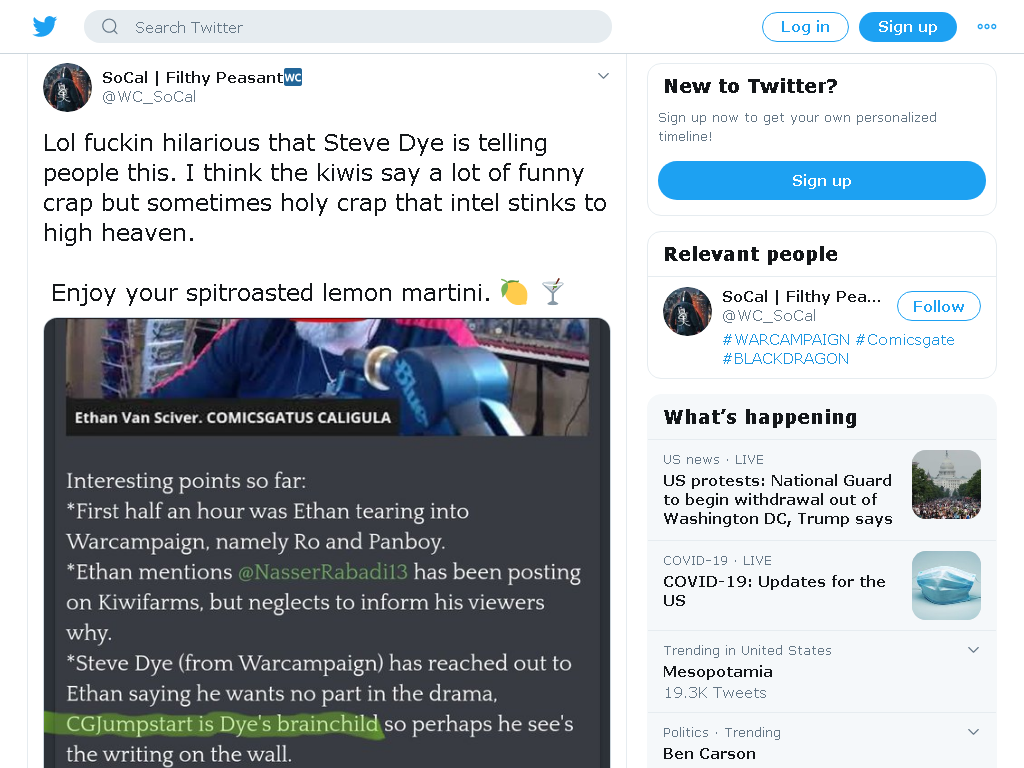
Task: Click the WC badge next to Filthy Peasant
Action: pos(293,77)
